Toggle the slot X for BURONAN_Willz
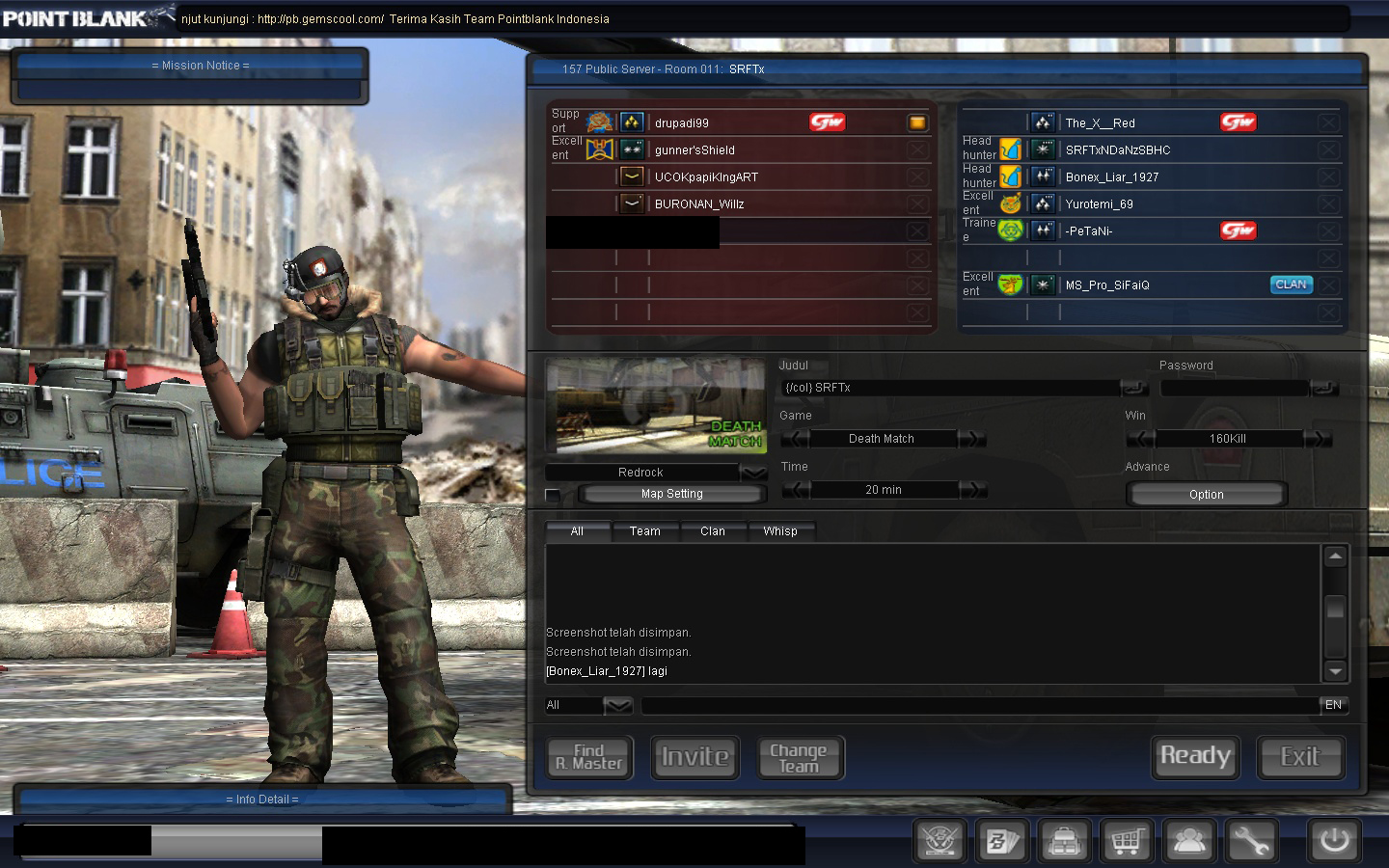 (917, 203)
